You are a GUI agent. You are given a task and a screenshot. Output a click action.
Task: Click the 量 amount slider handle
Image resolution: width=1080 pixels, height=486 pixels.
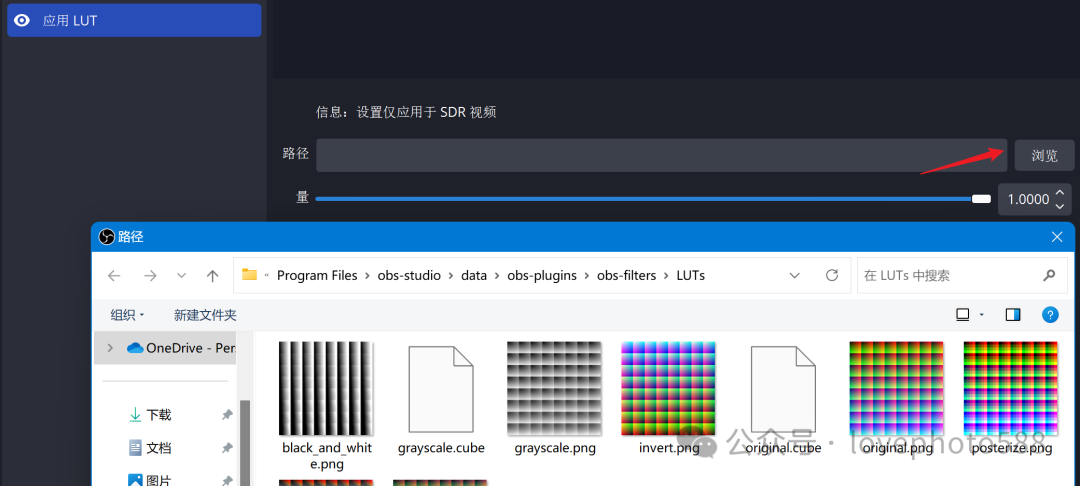click(x=981, y=199)
